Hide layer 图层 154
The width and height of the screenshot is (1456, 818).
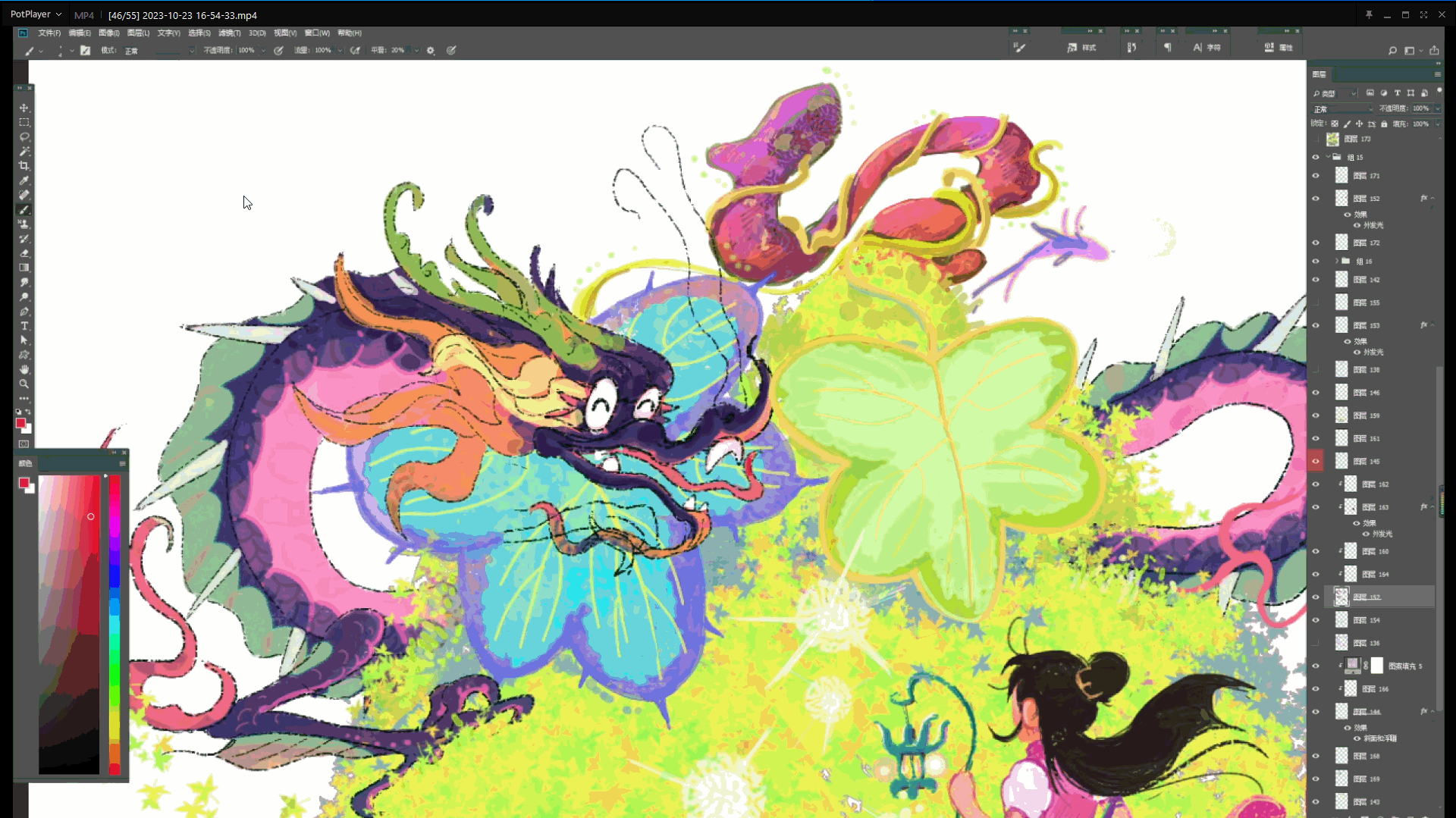1316,620
